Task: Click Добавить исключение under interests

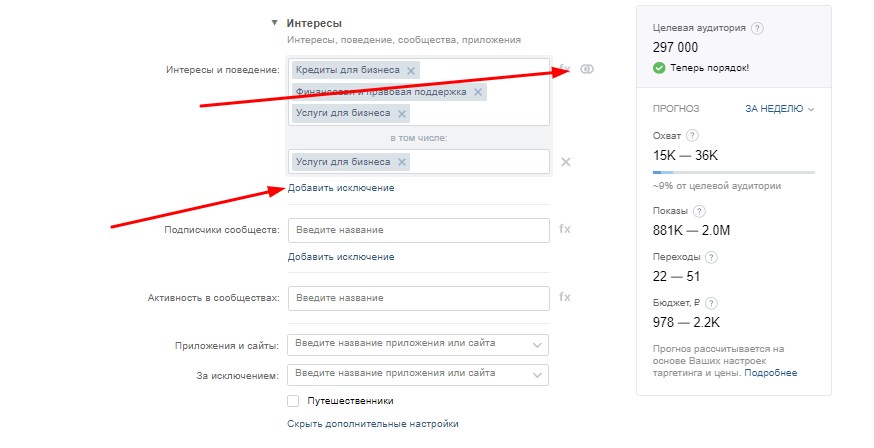Action: click(x=341, y=188)
